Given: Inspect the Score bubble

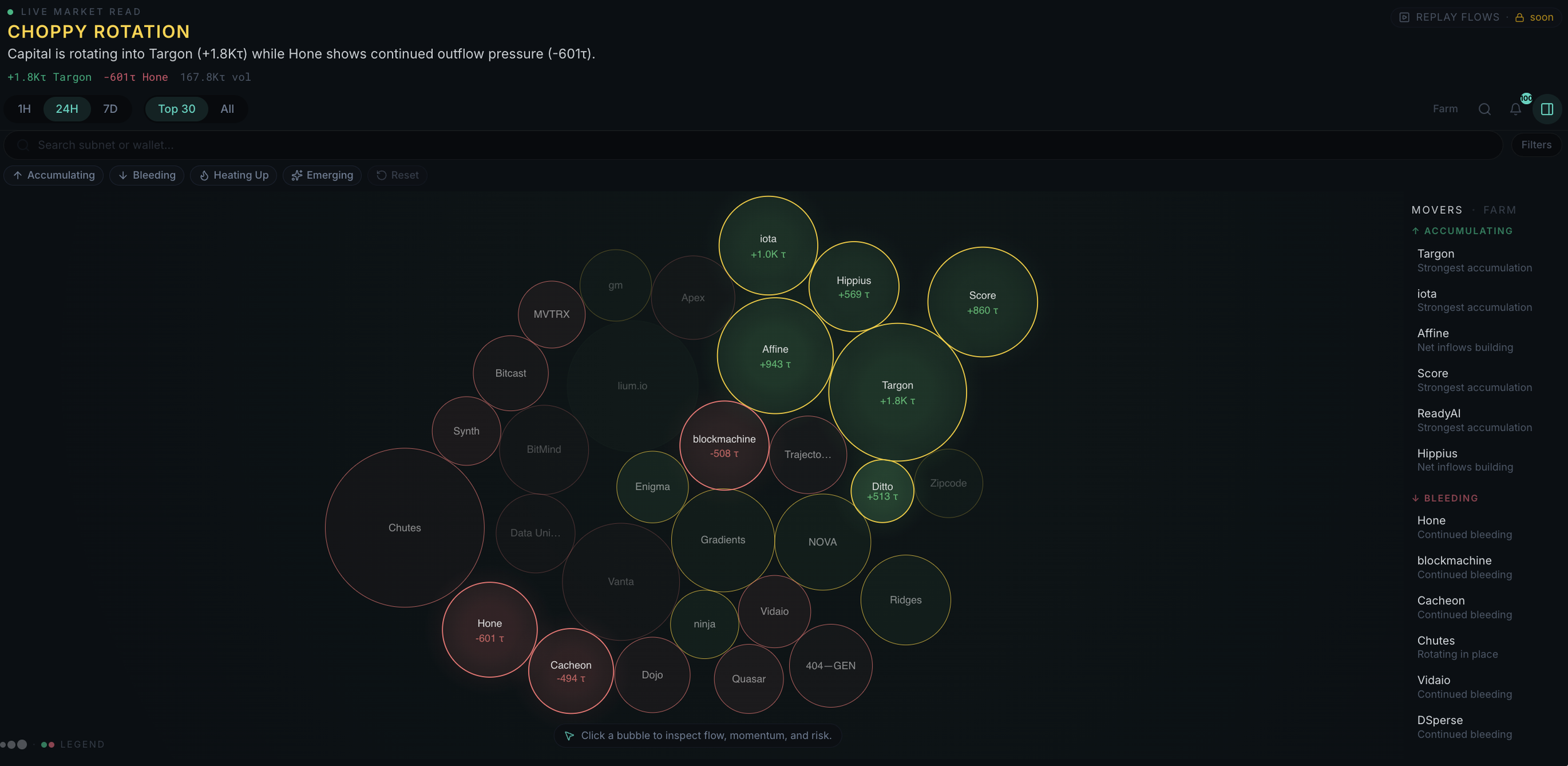Looking at the screenshot, I should point(982,302).
